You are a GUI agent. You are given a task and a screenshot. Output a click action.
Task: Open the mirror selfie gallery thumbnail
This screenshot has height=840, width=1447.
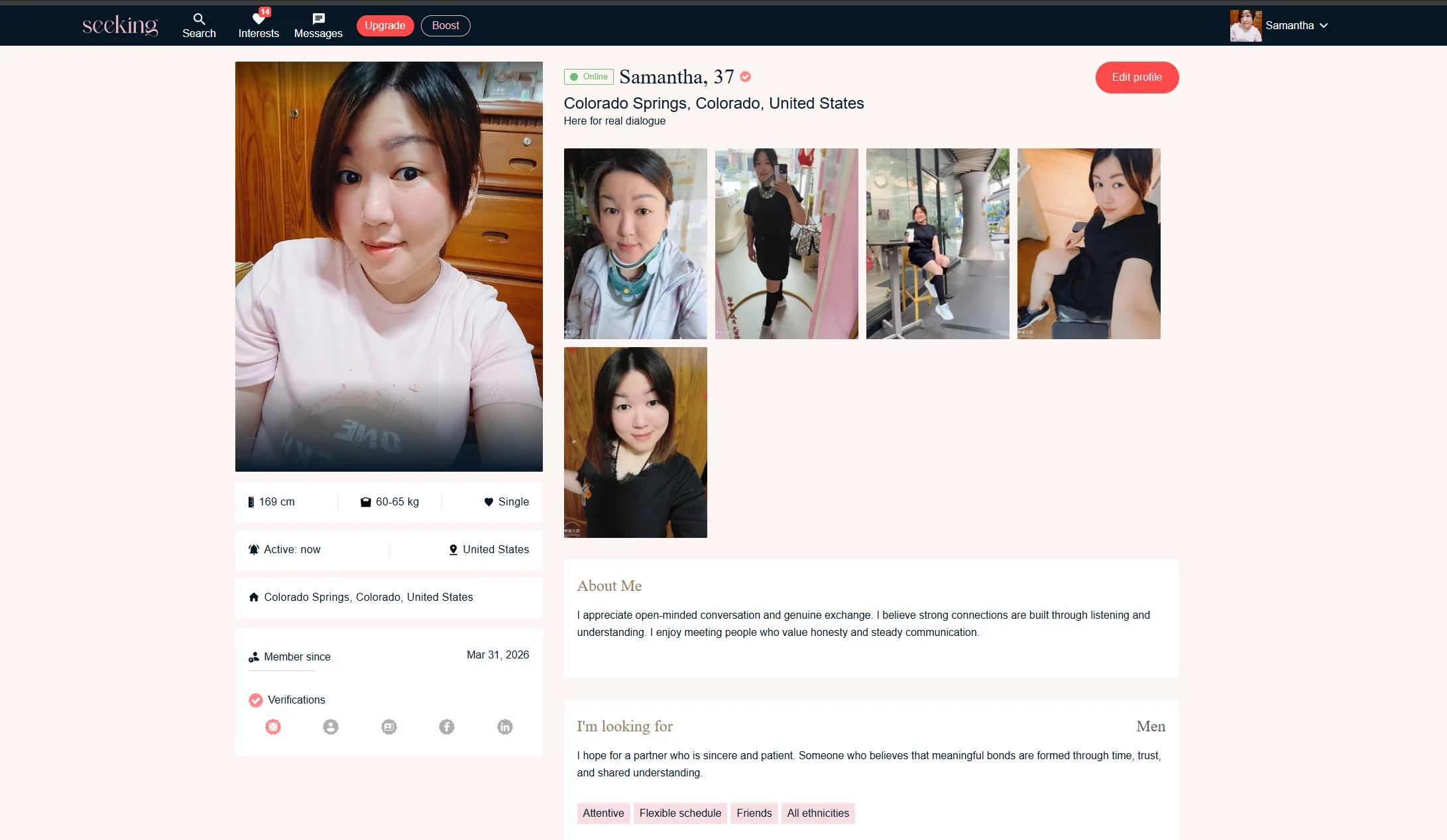coord(786,244)
